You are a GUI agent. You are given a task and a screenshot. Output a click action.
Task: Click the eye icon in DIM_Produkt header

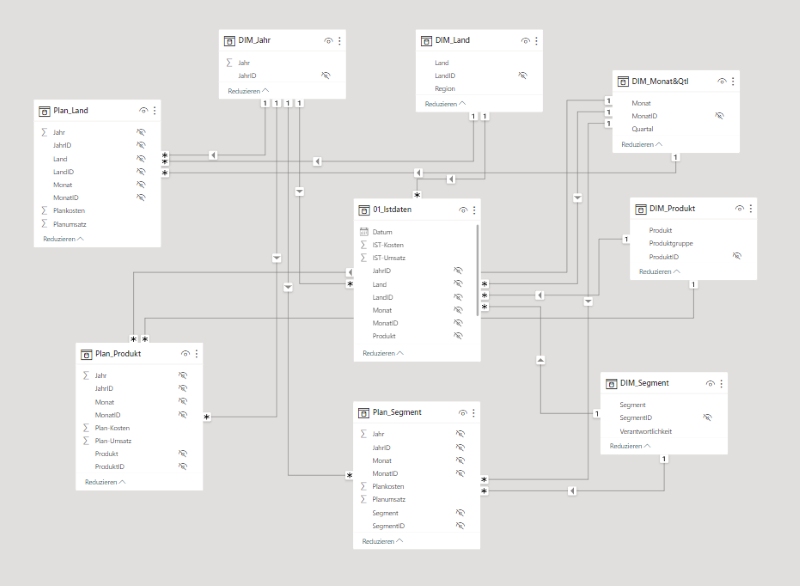click(739, 209)
